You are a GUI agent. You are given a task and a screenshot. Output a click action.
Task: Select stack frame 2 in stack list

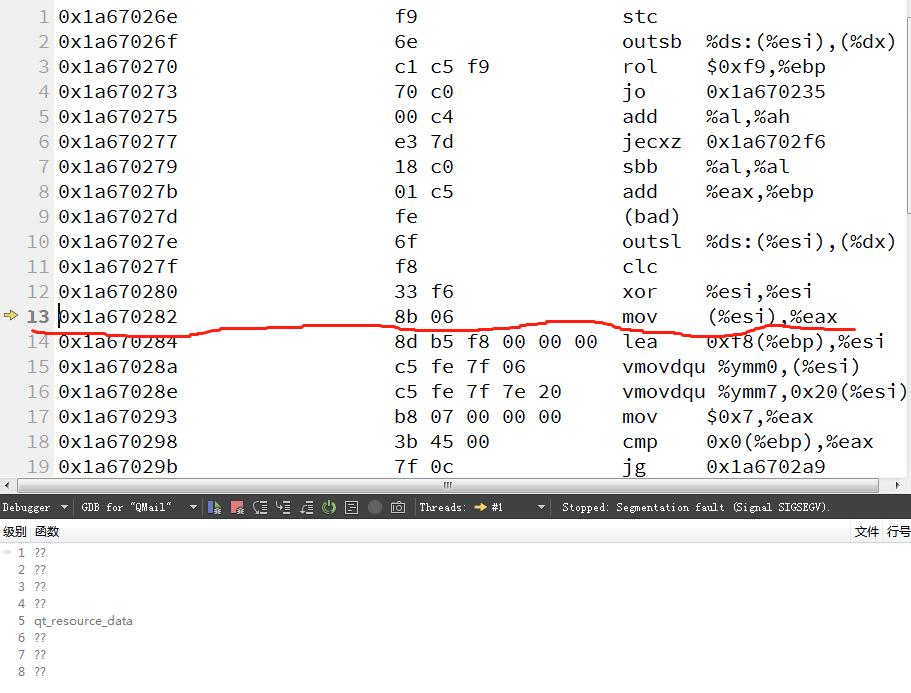coord(456,570)
